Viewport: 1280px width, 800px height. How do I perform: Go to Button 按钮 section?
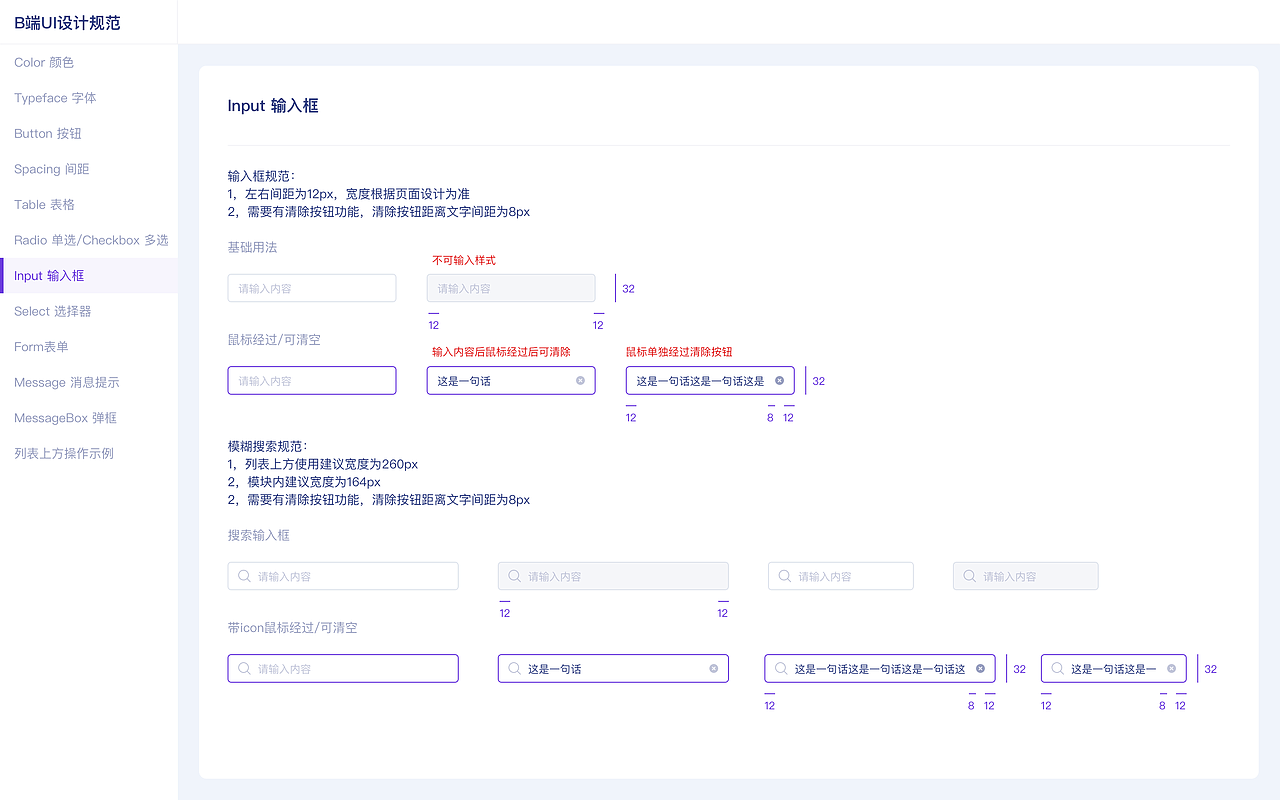pyautogui.click(x=89, y=133)
